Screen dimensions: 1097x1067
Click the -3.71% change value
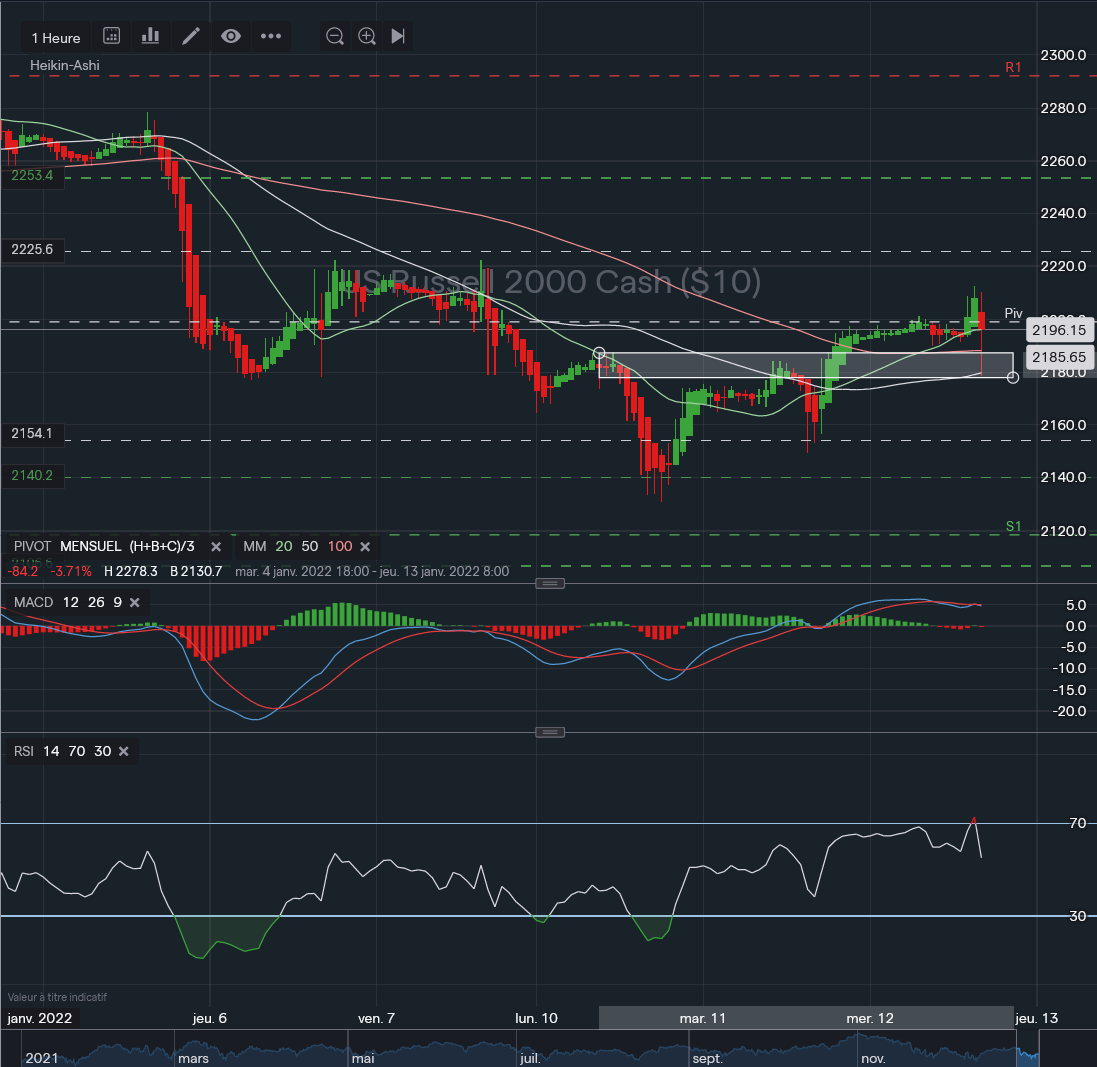coord(71,572)
